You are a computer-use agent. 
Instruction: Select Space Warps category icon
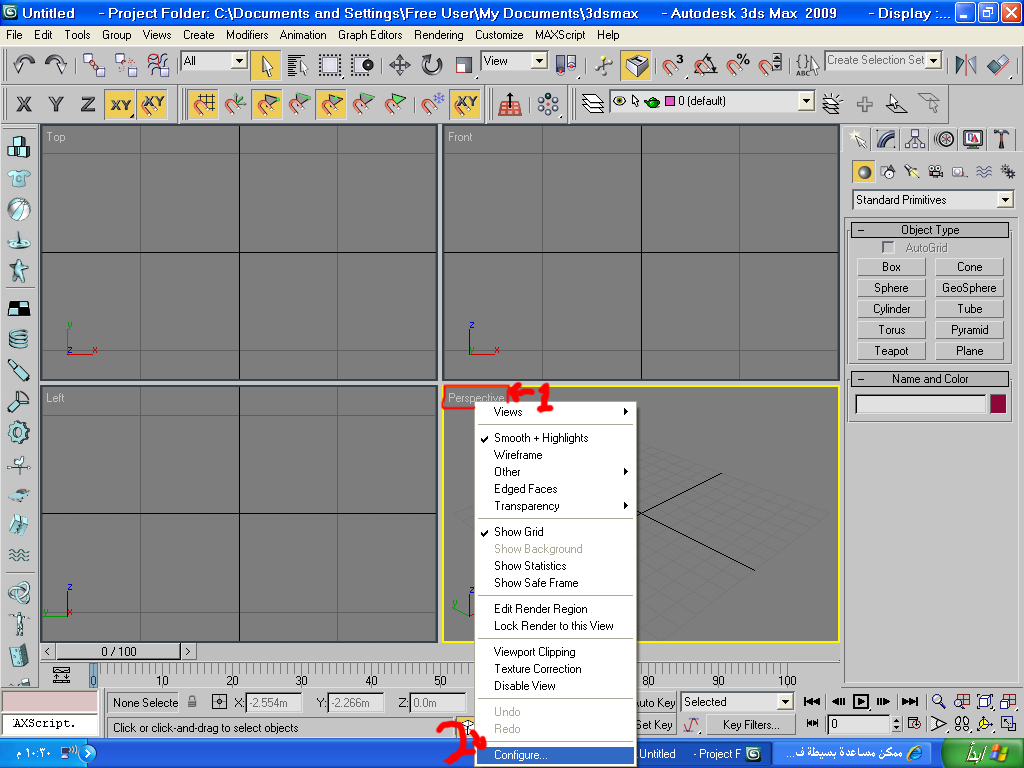click(984, 172)
